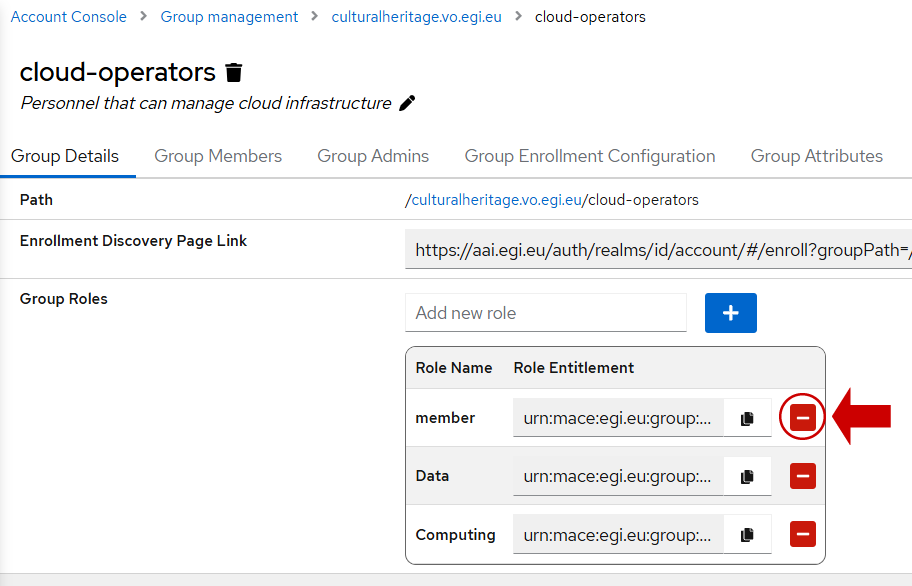Screen dimensions: 912x586
Task: Remove the member role
Action: point(803,417)
